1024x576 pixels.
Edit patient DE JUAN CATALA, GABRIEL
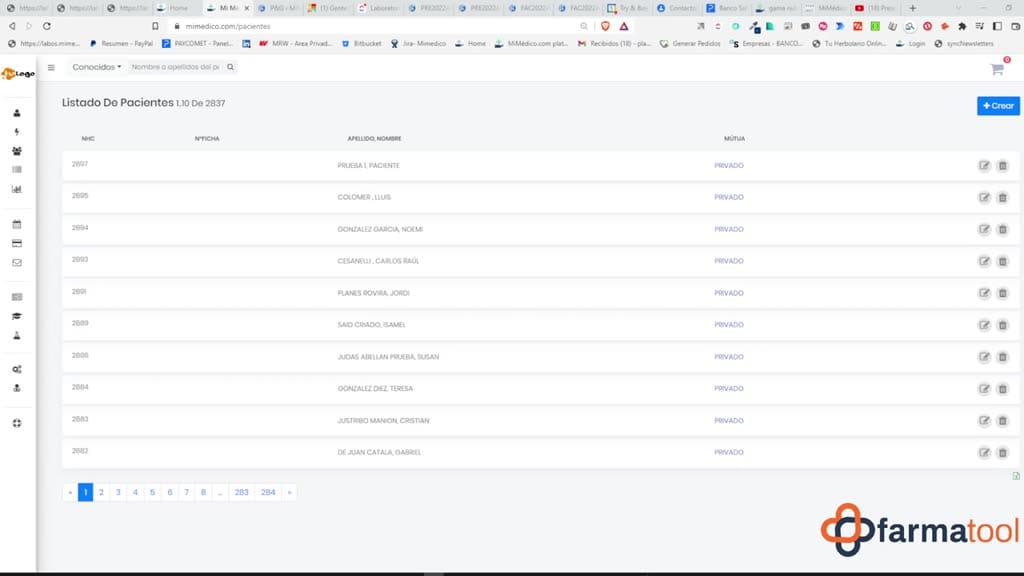click(x=984, y=453)
